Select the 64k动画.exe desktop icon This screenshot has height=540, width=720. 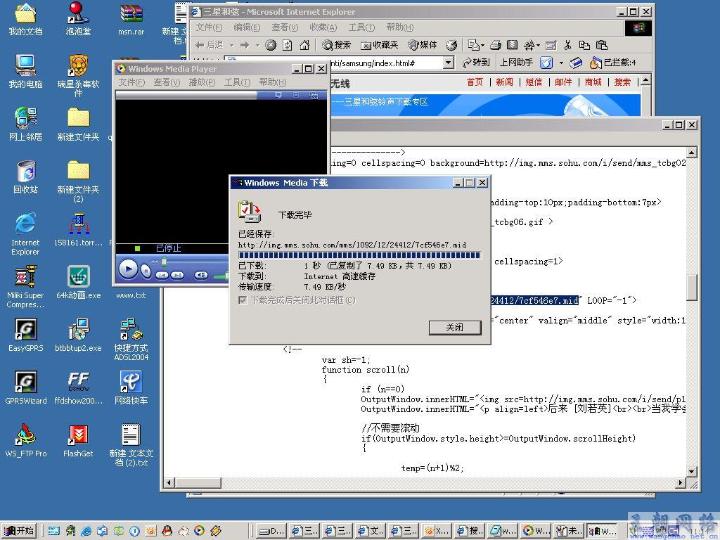(78, 282)
